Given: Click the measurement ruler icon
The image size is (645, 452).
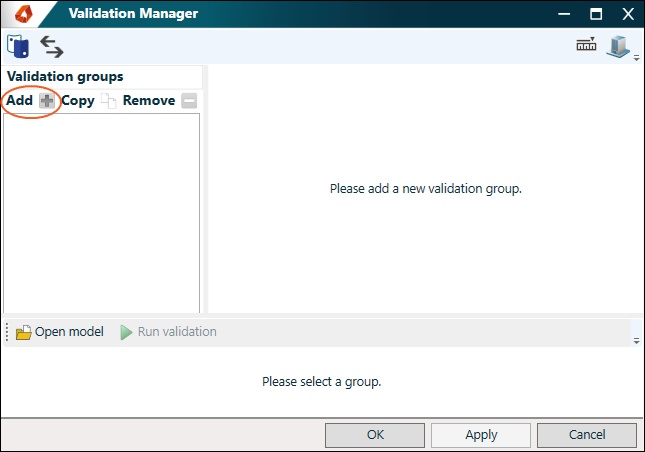Looking at the screenshot, I should 586,44.
